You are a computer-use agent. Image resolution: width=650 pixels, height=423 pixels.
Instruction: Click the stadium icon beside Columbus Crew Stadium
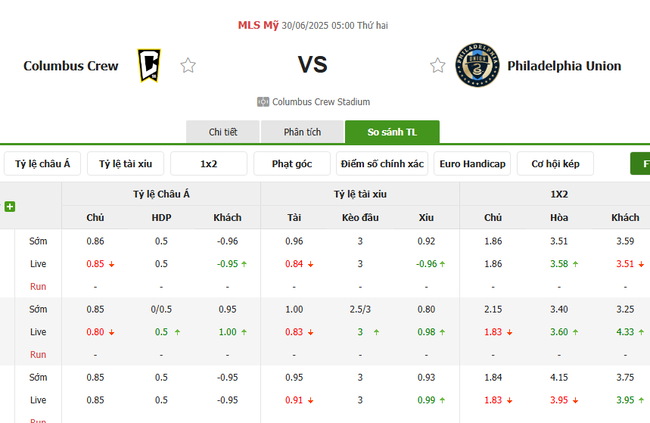263,102
